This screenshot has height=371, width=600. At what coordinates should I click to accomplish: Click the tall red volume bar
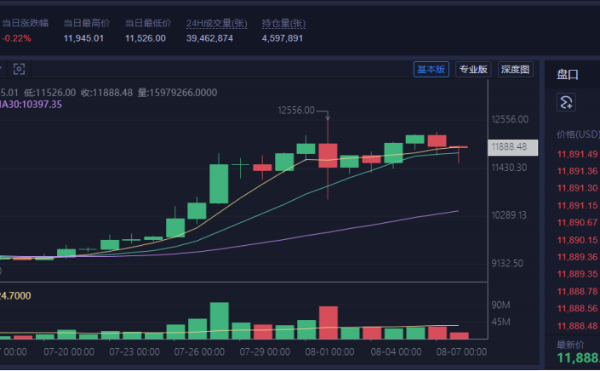[328, 323]
